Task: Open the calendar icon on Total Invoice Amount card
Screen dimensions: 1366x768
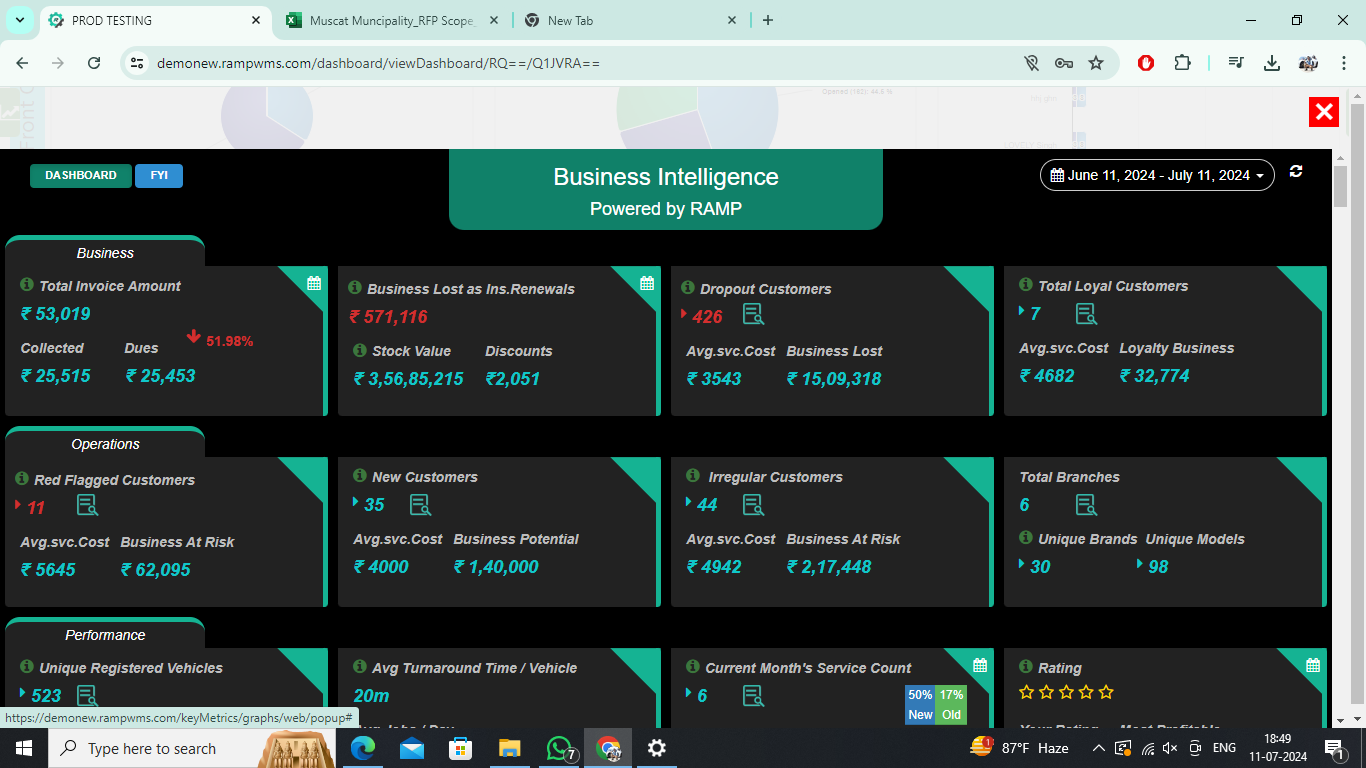Action: 312,283
